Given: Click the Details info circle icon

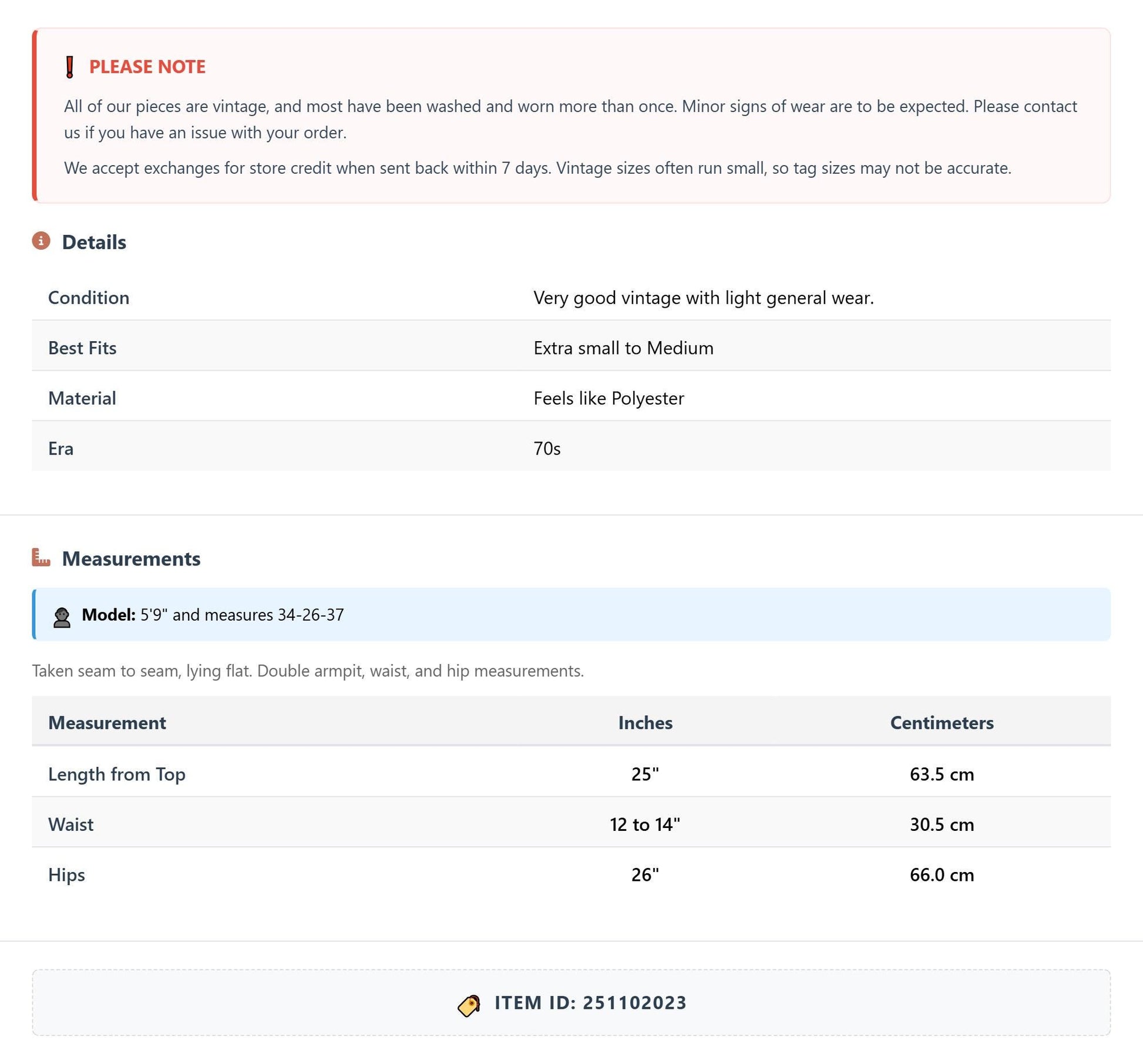Looking at the screenshot, I should tap(41, 241).
